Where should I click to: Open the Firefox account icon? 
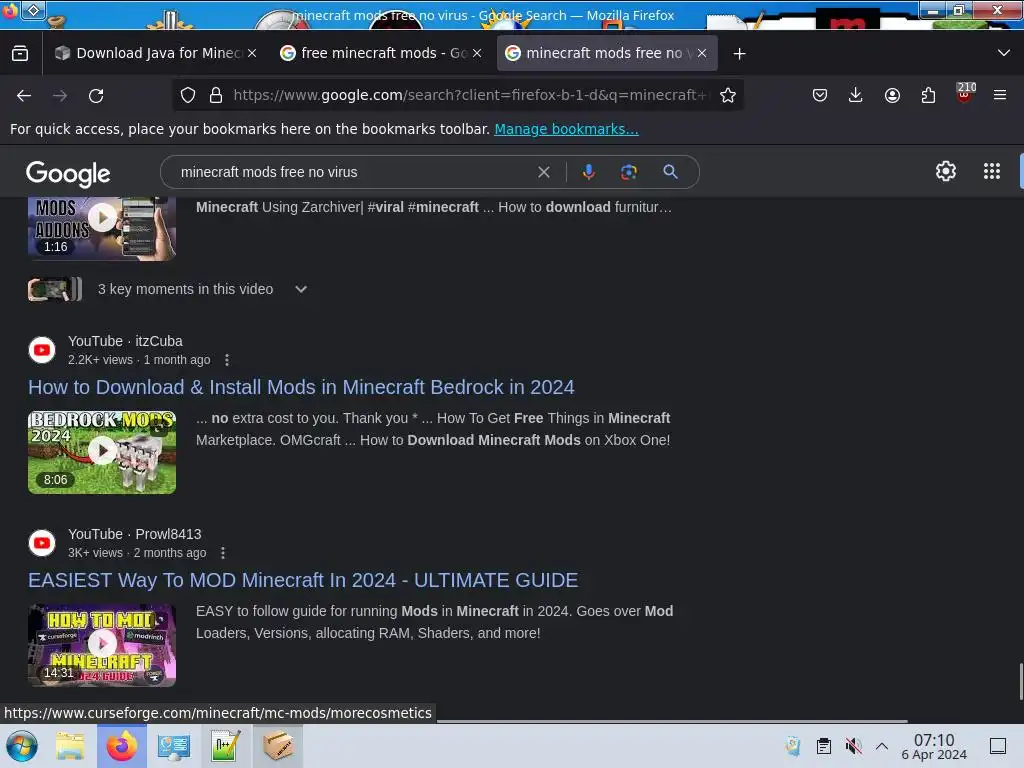(x=892, y=95)
